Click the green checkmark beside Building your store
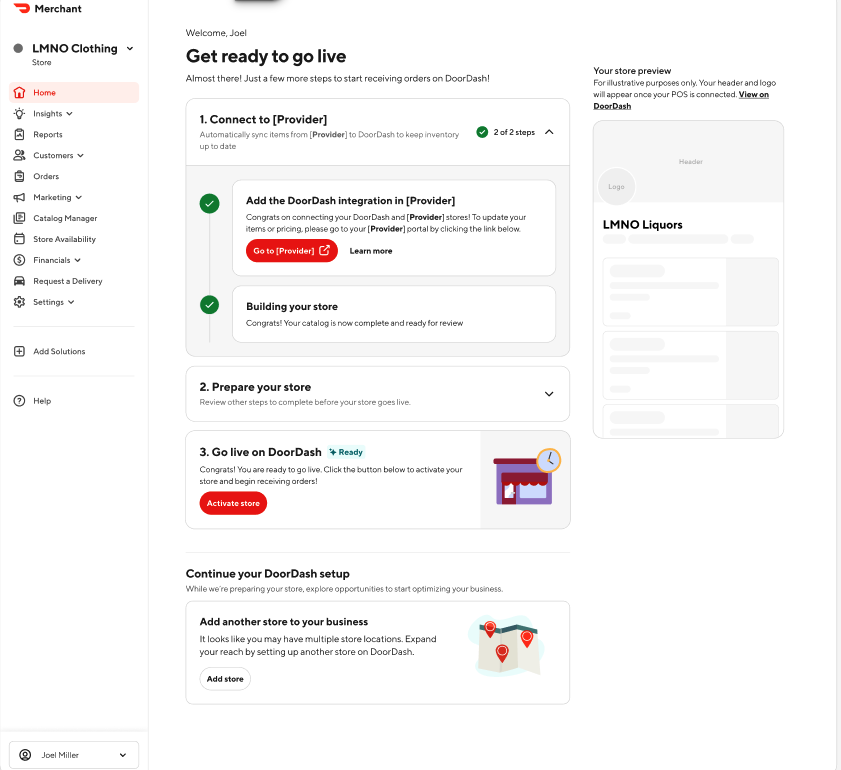This screenshot has height=770, width=841. tap(209, 307)
